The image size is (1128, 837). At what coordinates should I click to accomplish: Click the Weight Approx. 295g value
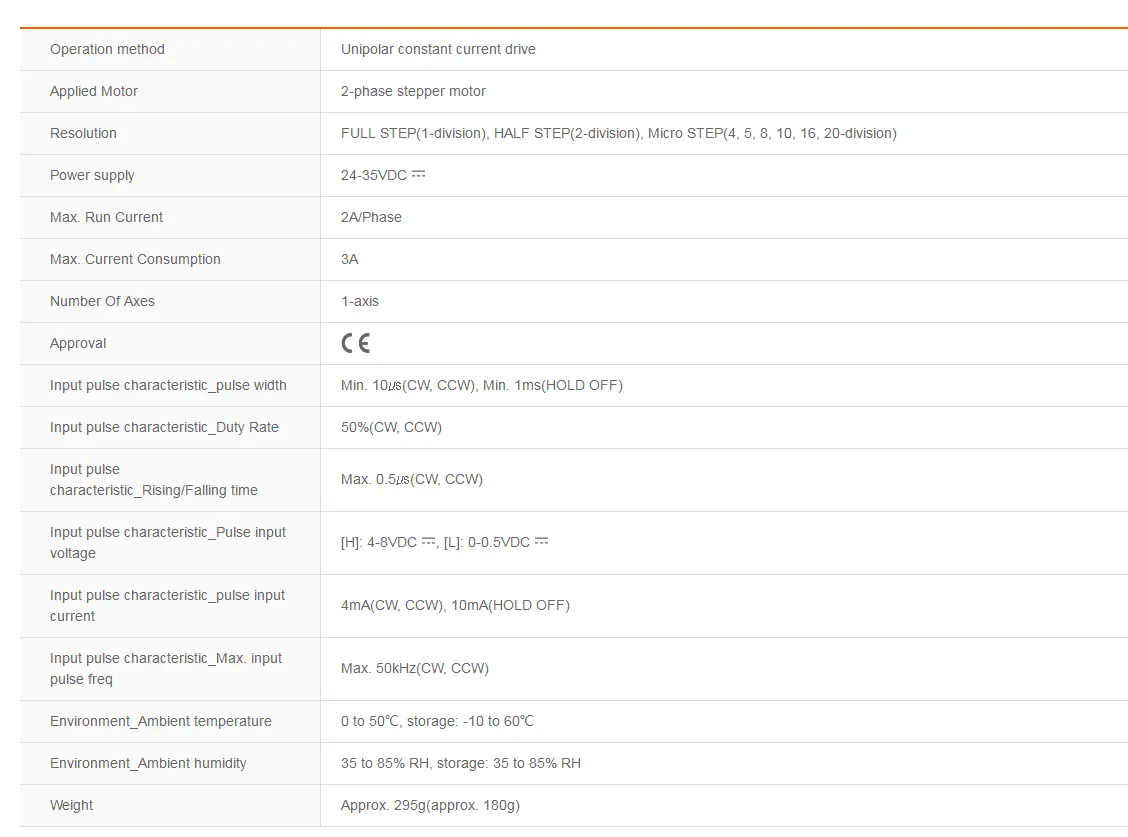(x=430, y=805)
